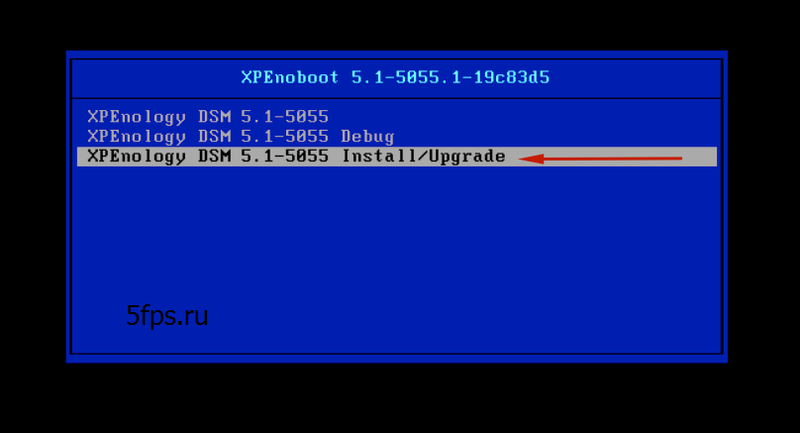Click the word XPEnoboot in header

(x=290, y=78)
